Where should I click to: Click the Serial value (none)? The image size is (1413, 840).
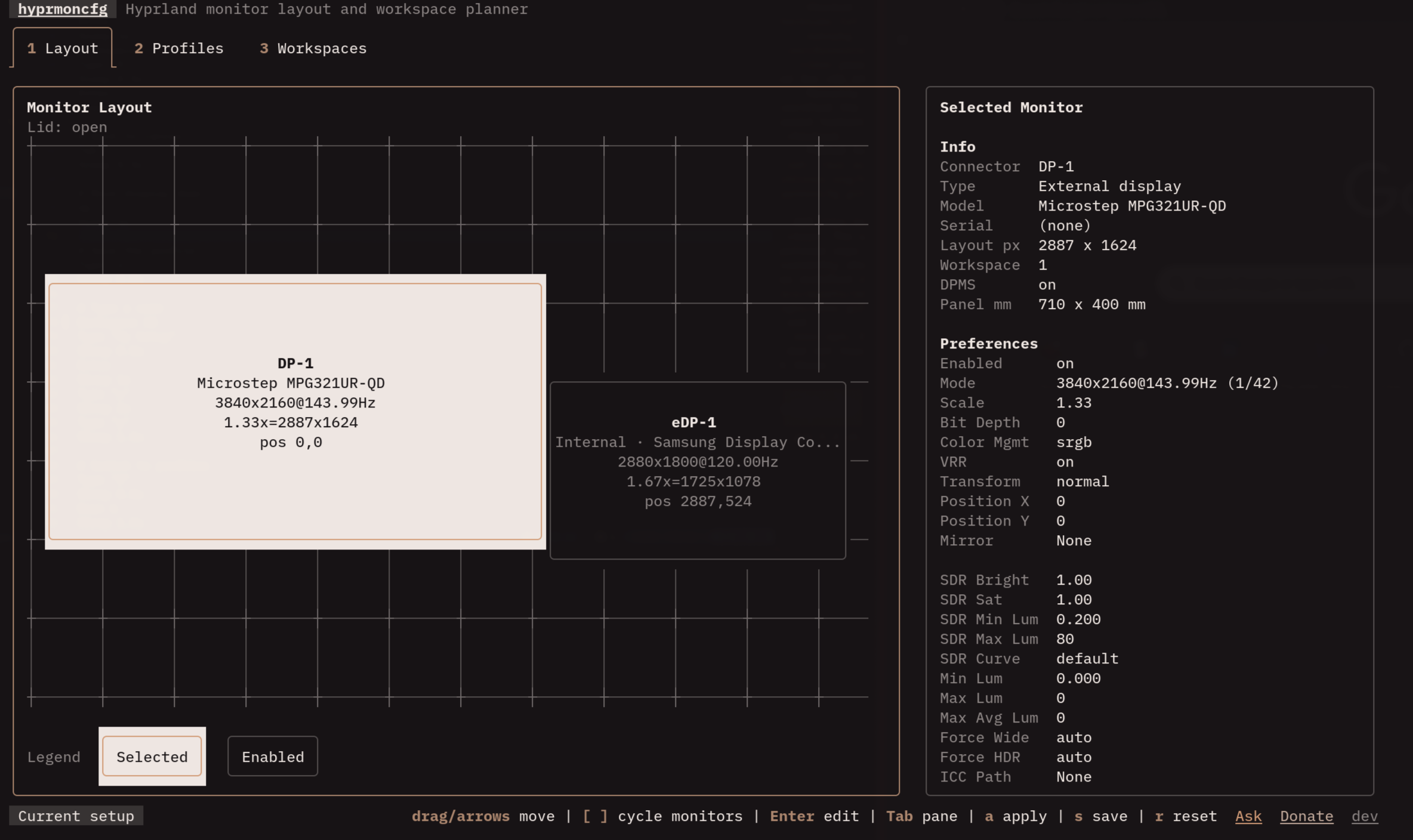1065,226
